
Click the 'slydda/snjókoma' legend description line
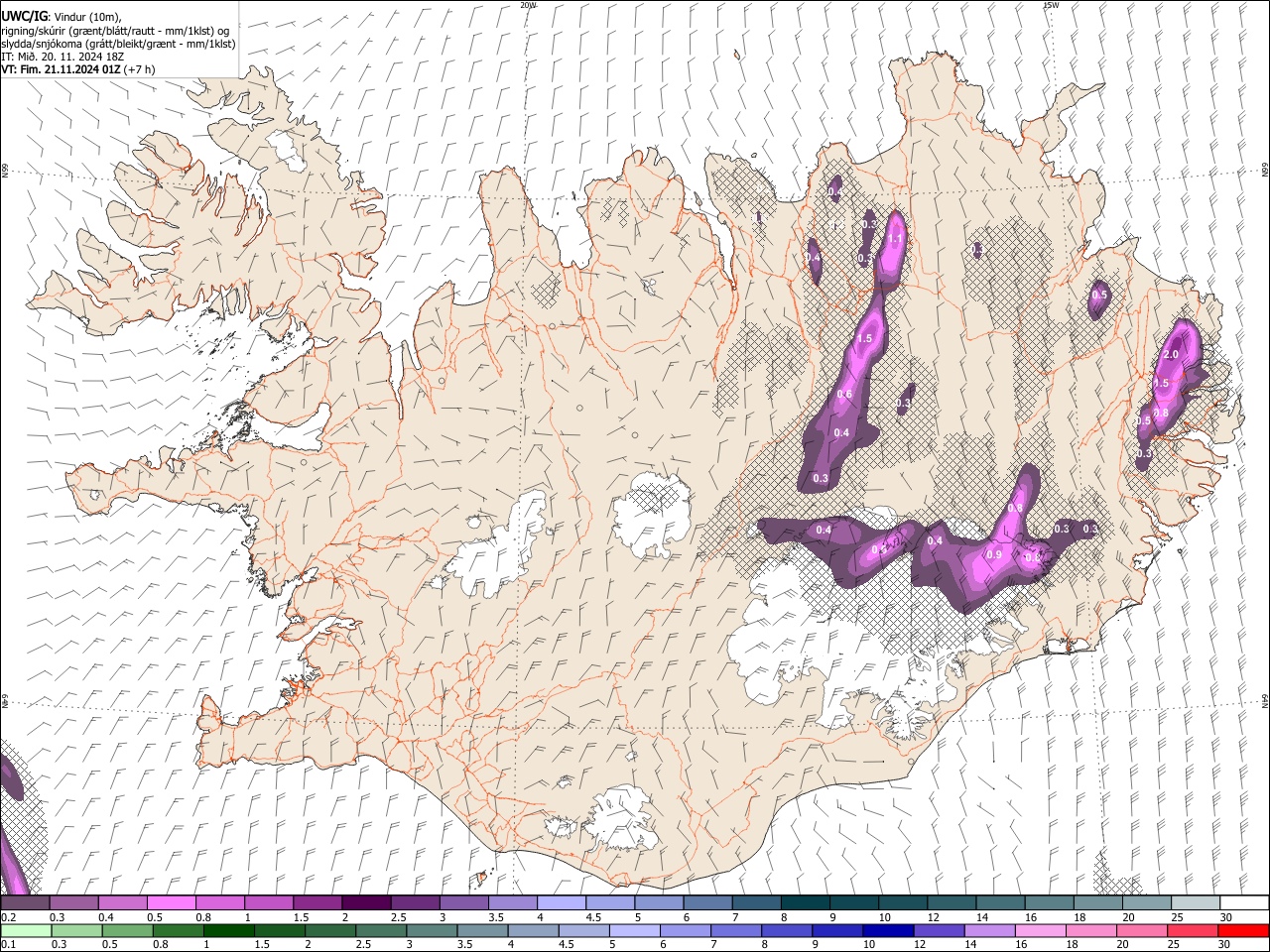[117, 44]
